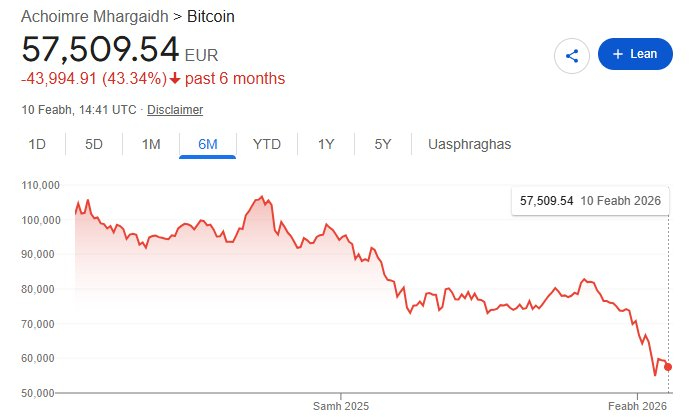Click the Samh 2025 axis label

tap(341, 406)
